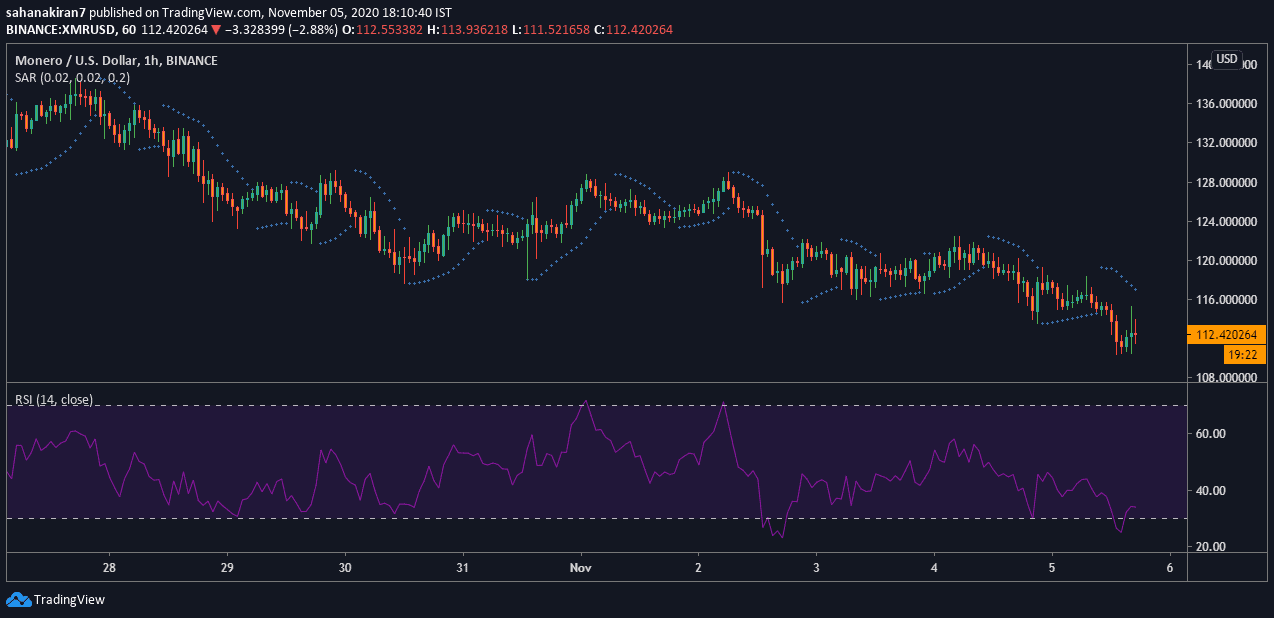Click the 136.000000 price axis label
The image size is (1274, 618).
click(x=1226, y=104)
